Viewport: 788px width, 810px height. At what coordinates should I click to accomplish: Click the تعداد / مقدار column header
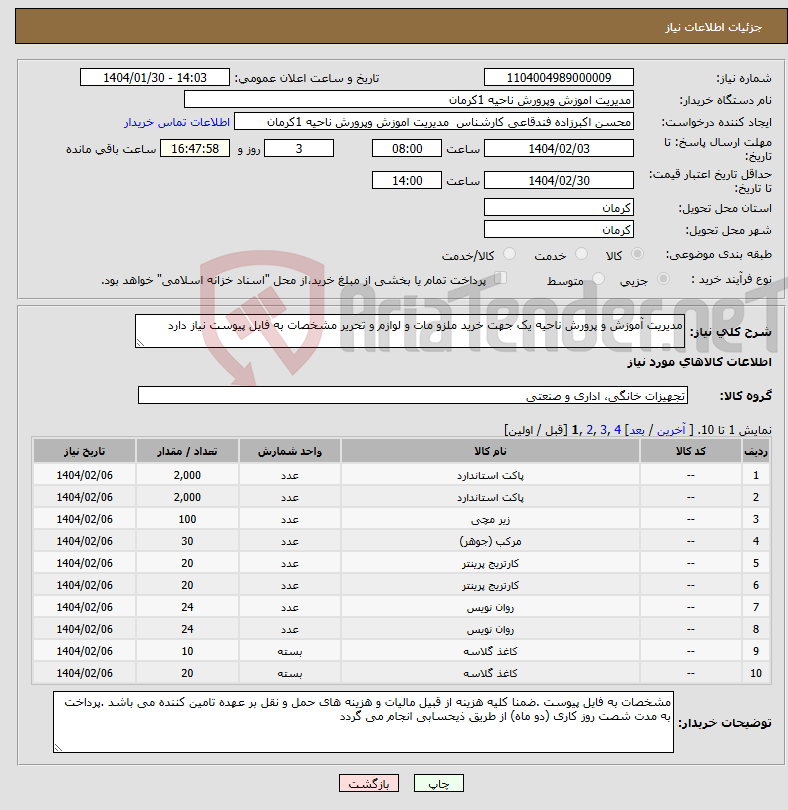point(187,451)
